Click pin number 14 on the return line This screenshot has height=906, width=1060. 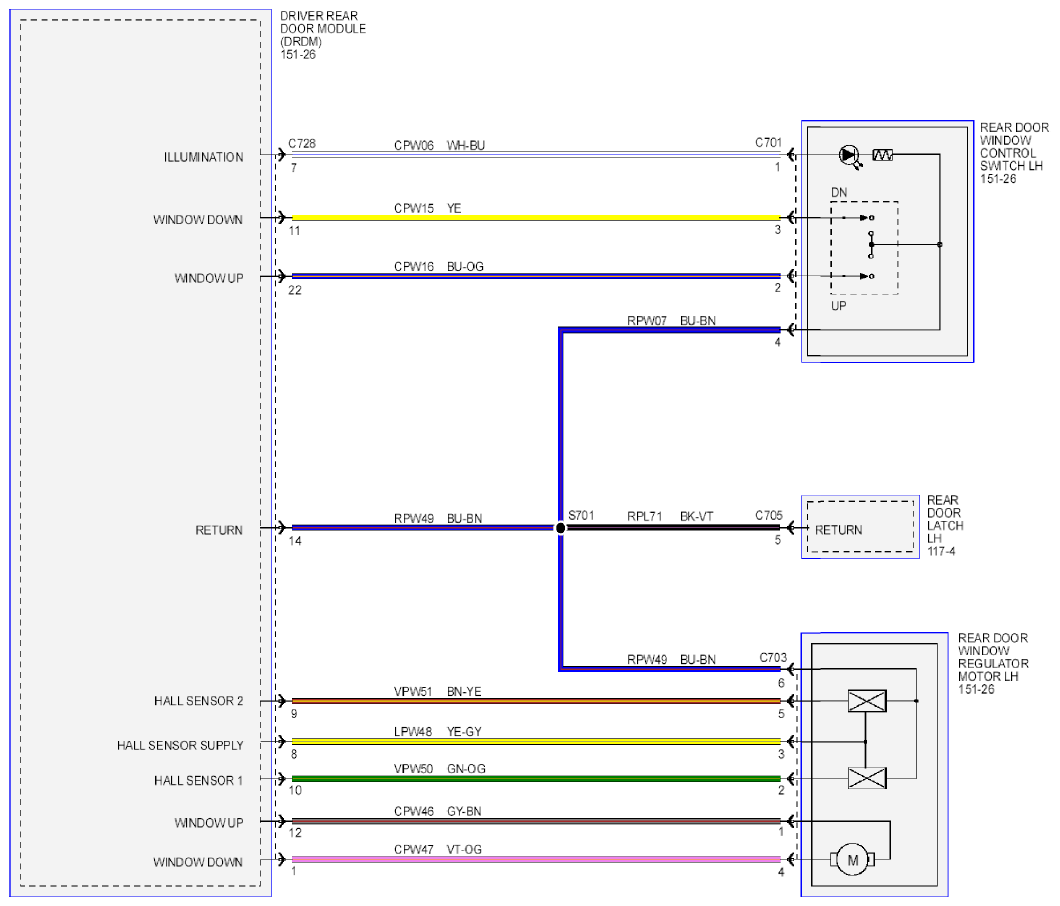pyautogui.click(x=295, y=541)
